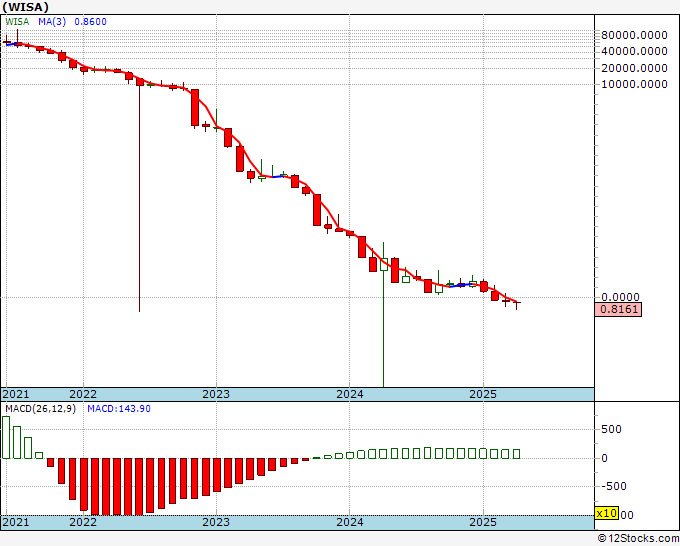Click the 0 MACD axis label
The width and height of the screenshot is (680, 546).
[604, 458]
